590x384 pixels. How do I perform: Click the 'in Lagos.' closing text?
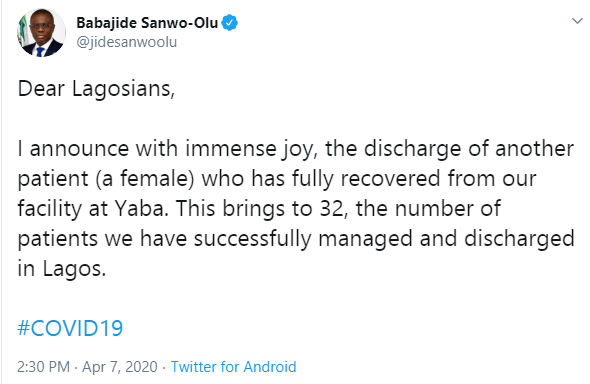[x=62, y=269]
